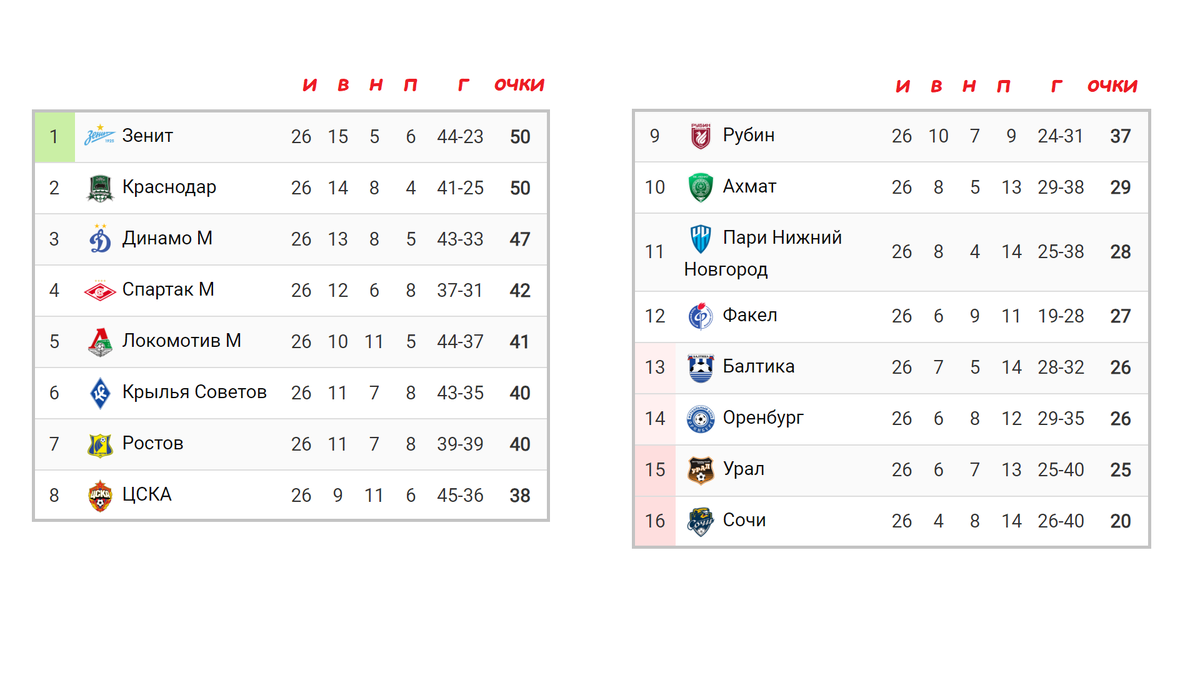
Task: Click the pink position 16 cell
Action: (655, 521)
